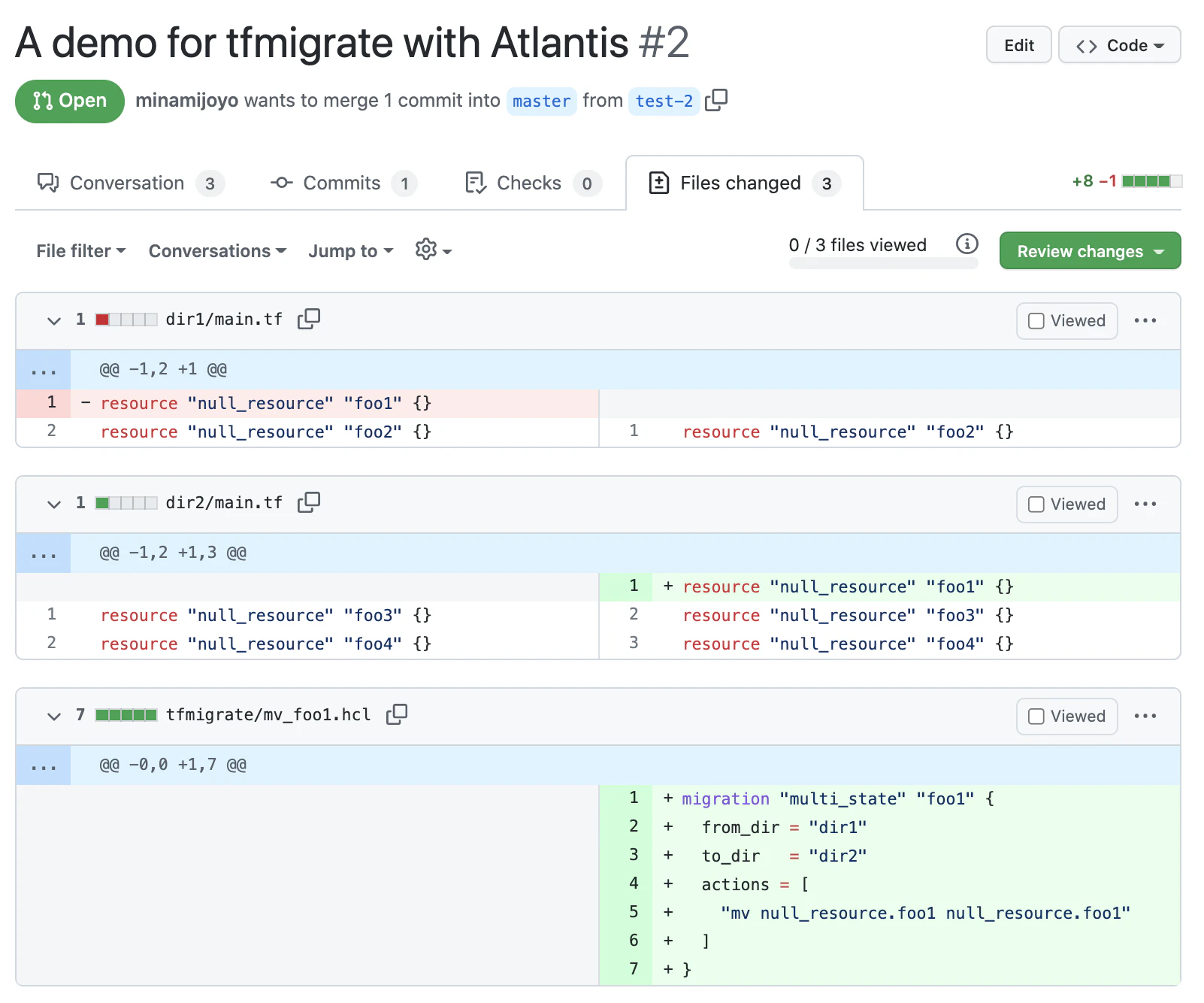This screenshot has height=1003, width=1204.
Task: Click the green Open status badge
Action: click(x=70, y=101)
